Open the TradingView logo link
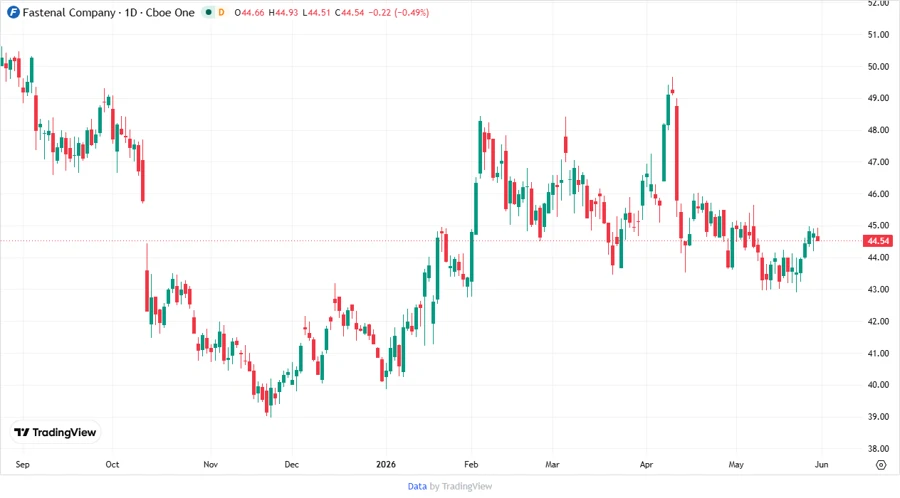This screenshot has width=900, height=498. pyautogui.click(x=56, y=433)
